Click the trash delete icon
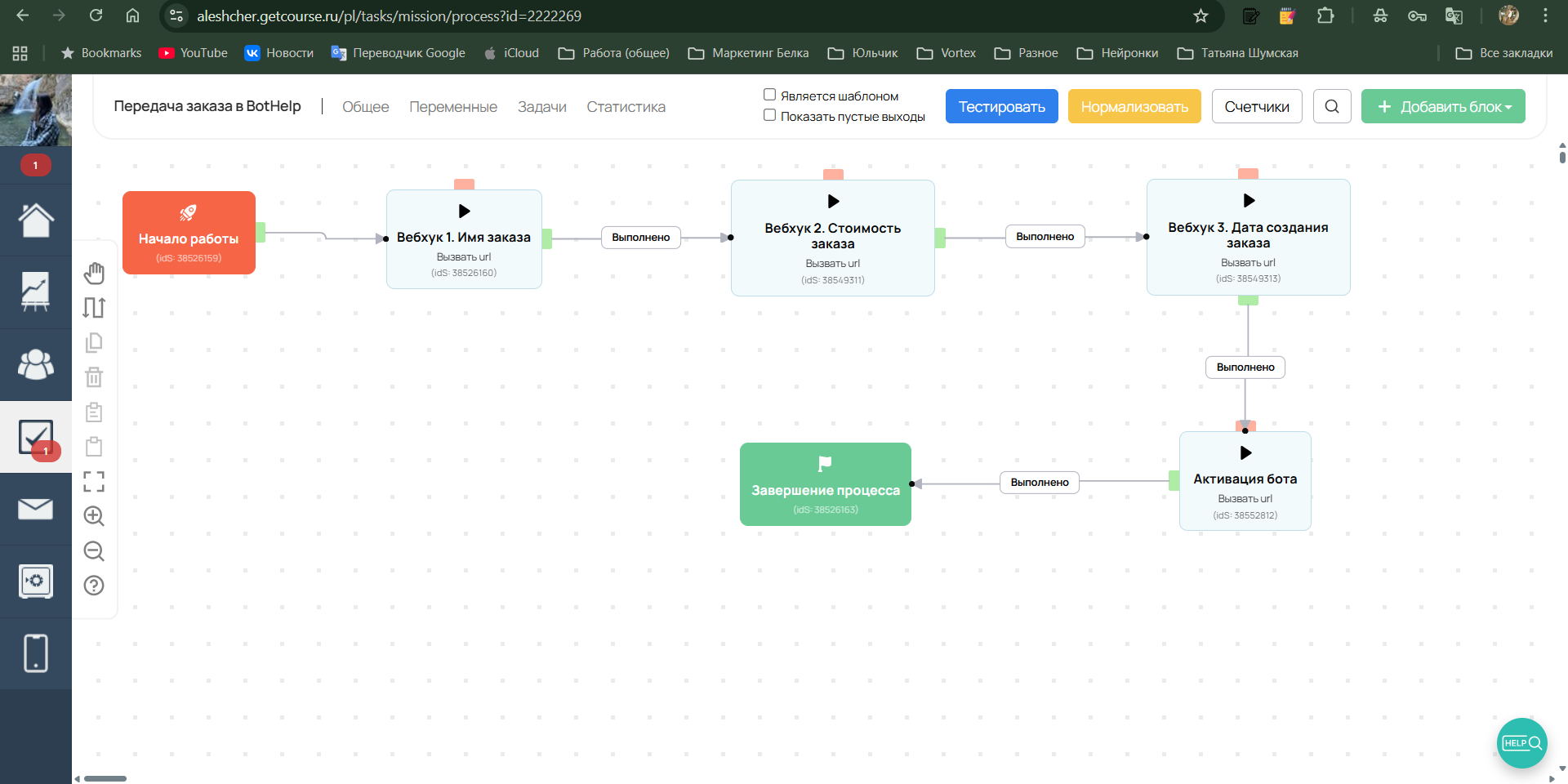Screen dimensions: 1568x784 (94, 377)
